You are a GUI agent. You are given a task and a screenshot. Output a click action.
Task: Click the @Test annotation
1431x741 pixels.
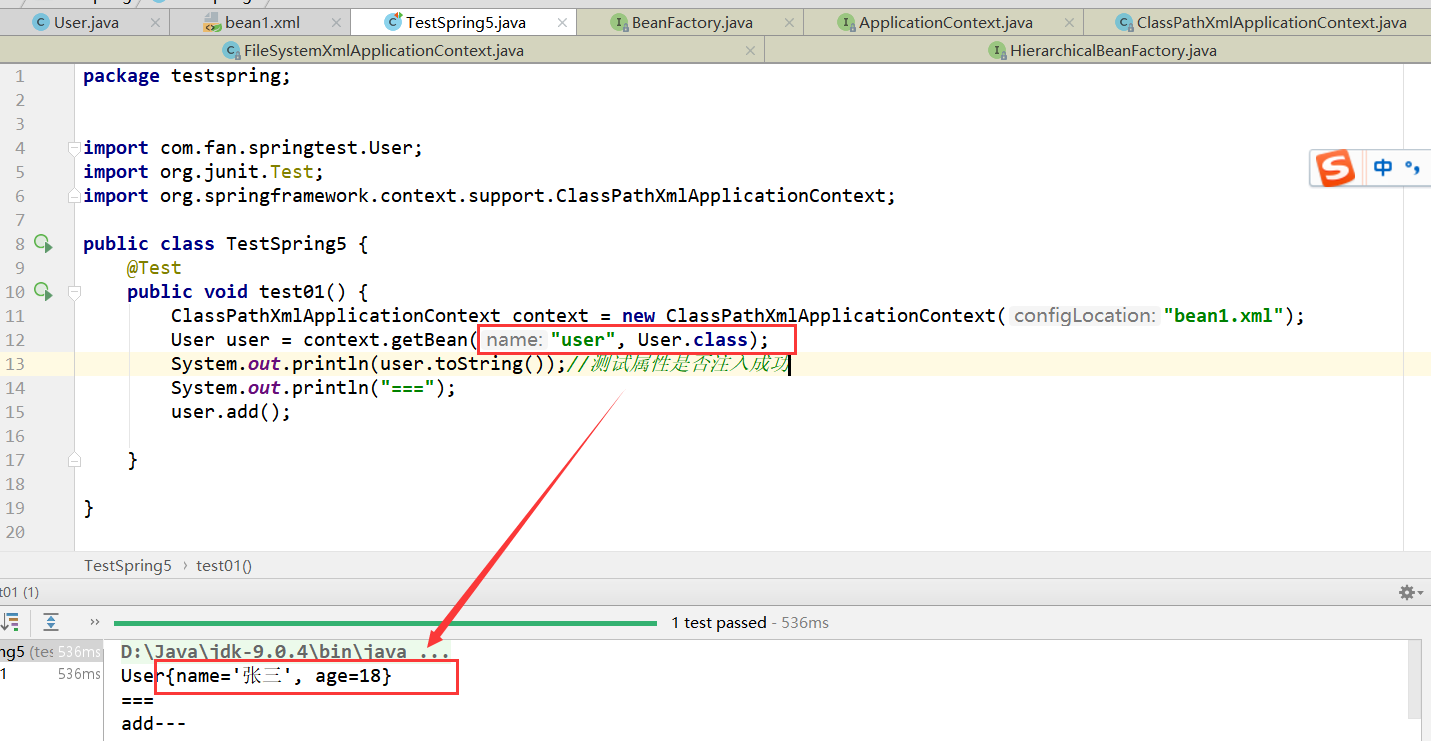[x=154, y=268]
